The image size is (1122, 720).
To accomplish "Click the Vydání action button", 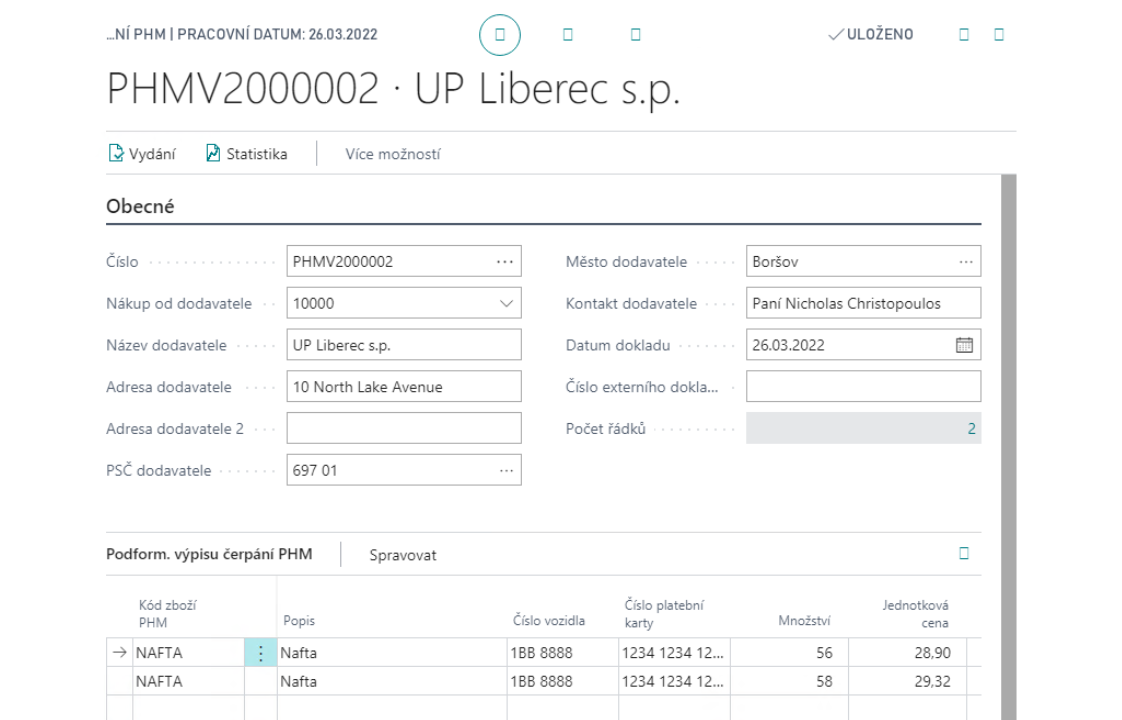I will 142,154.
